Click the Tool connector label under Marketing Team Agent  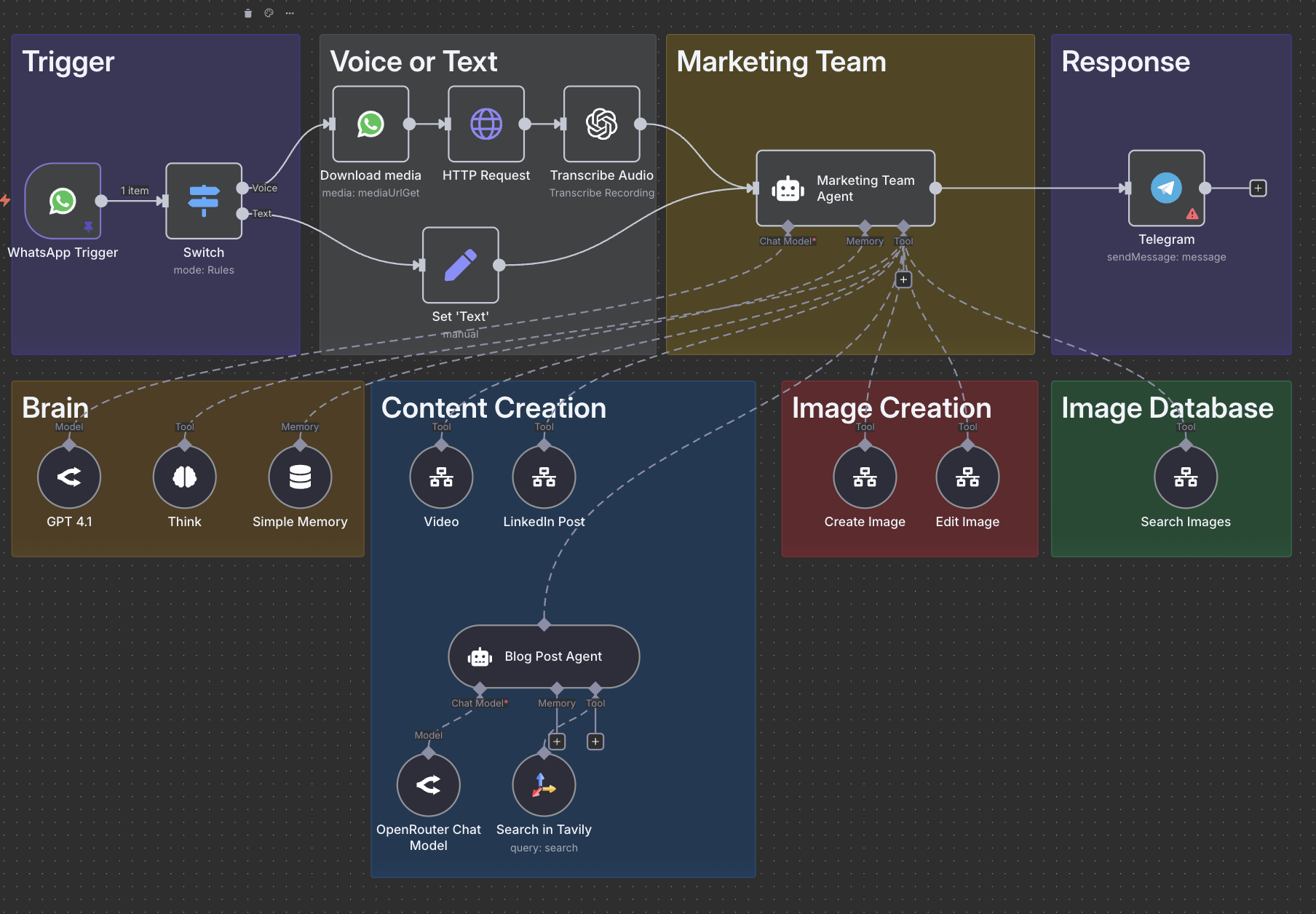(903, 242)
